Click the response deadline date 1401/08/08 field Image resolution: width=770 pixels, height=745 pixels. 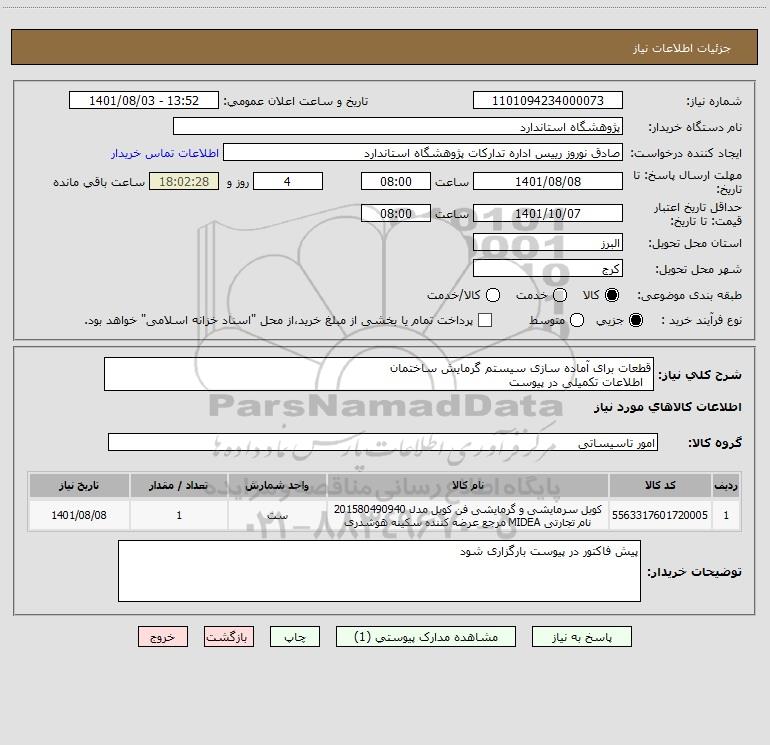click(548, 181)
